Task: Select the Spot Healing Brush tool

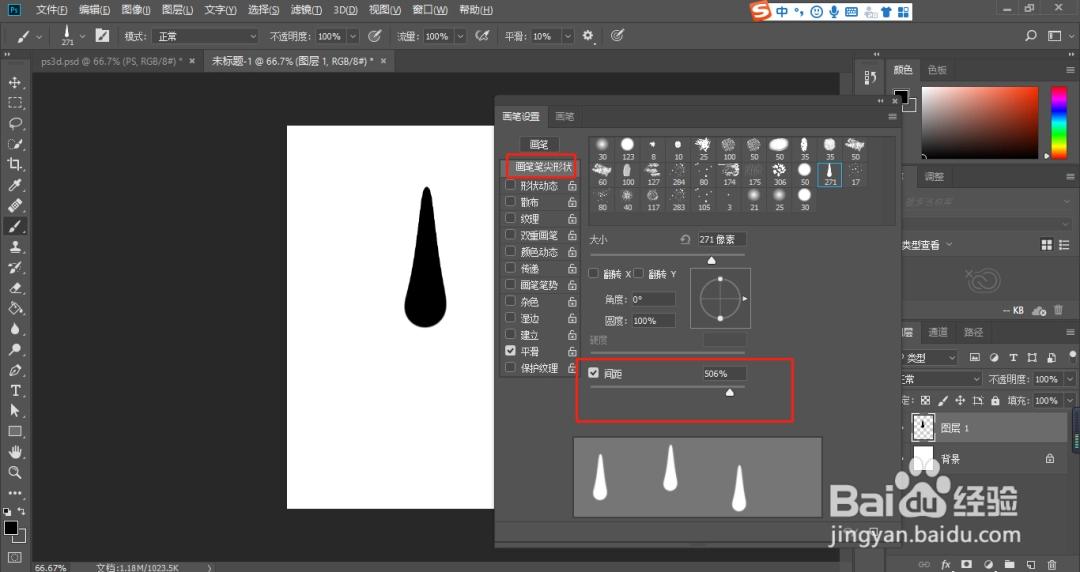Action: pos(14,206)
